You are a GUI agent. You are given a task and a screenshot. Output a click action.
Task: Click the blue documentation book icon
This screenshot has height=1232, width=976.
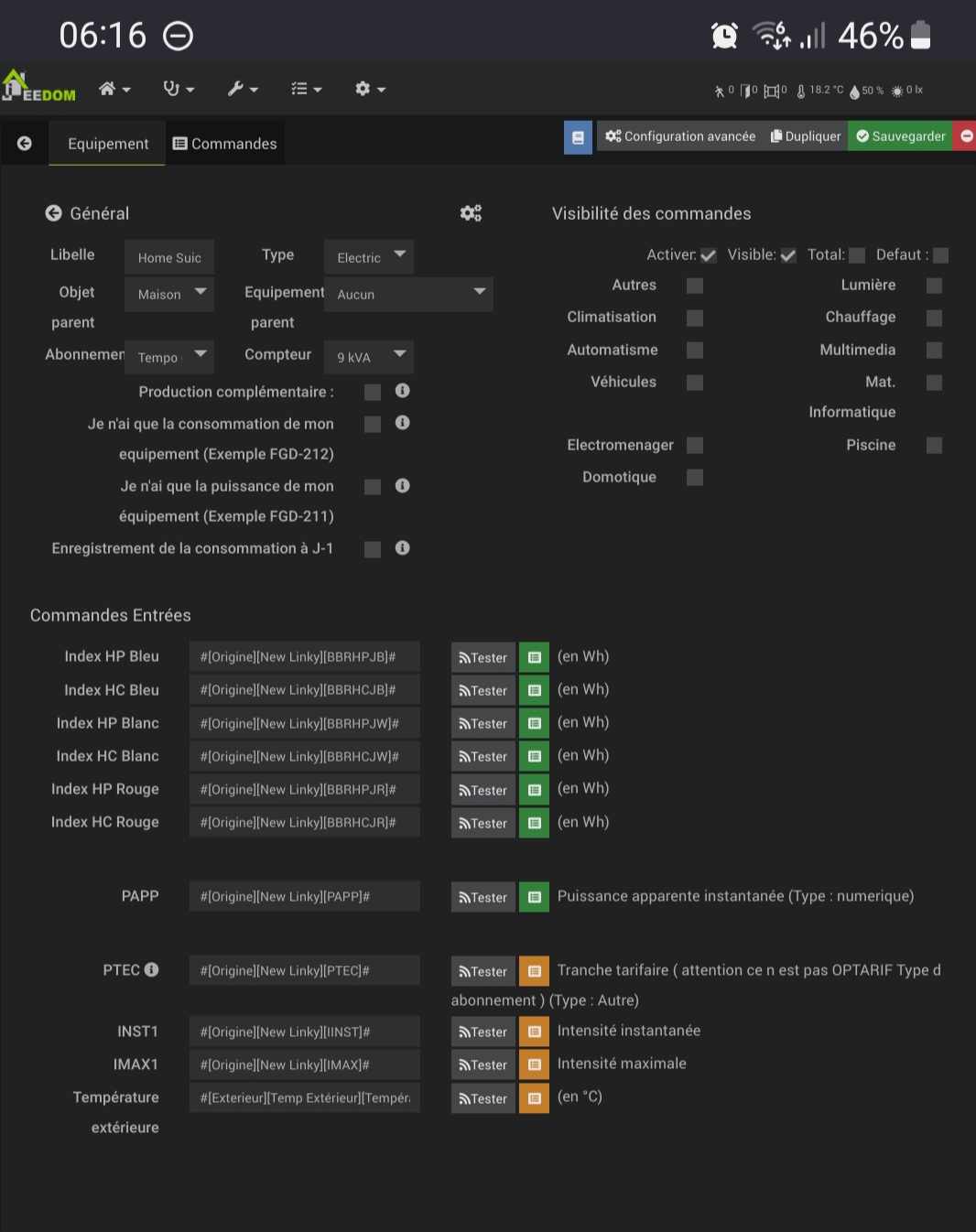tap(578, 137)
